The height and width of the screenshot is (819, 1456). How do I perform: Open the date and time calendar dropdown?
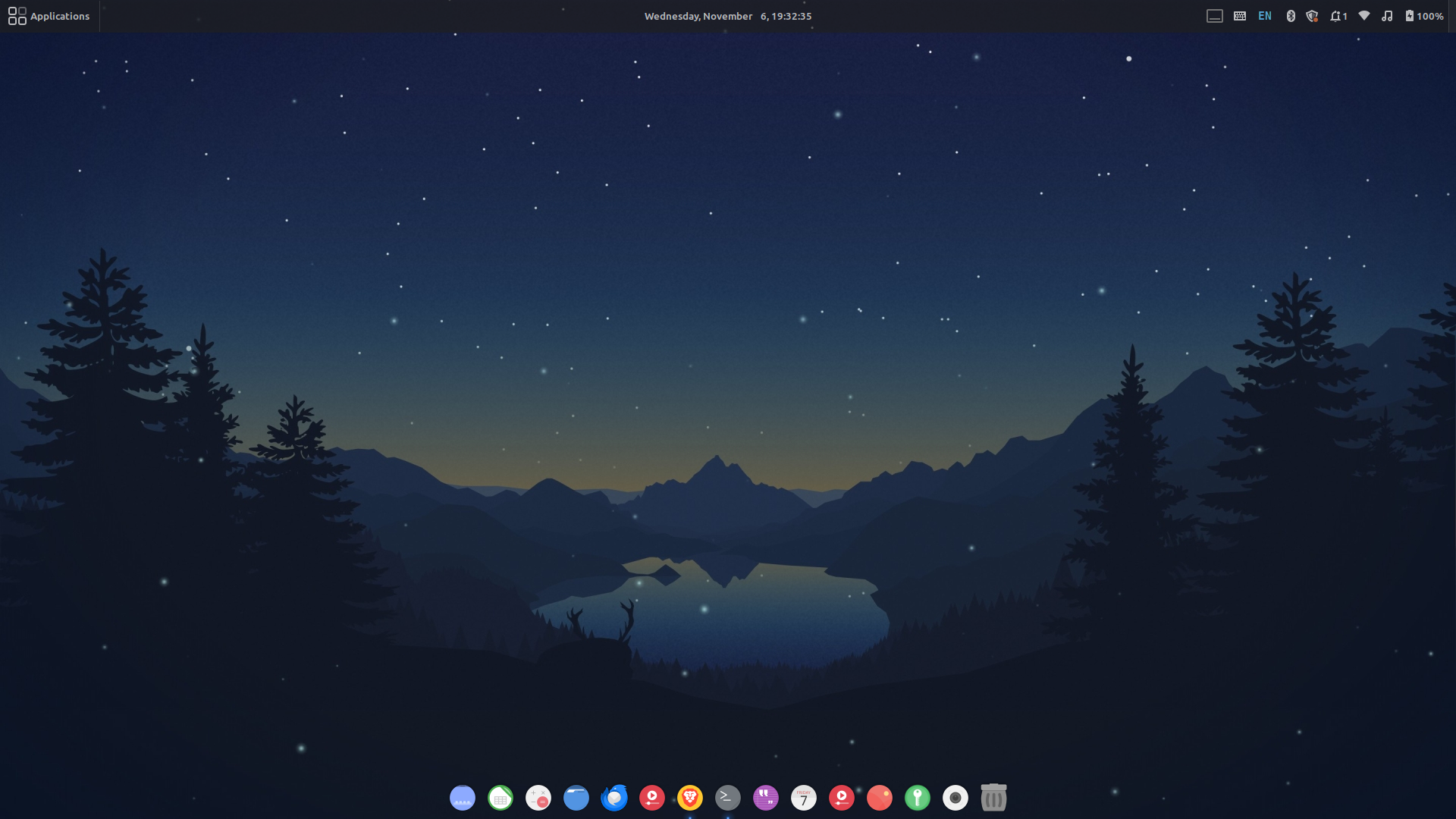coord(727,15)
